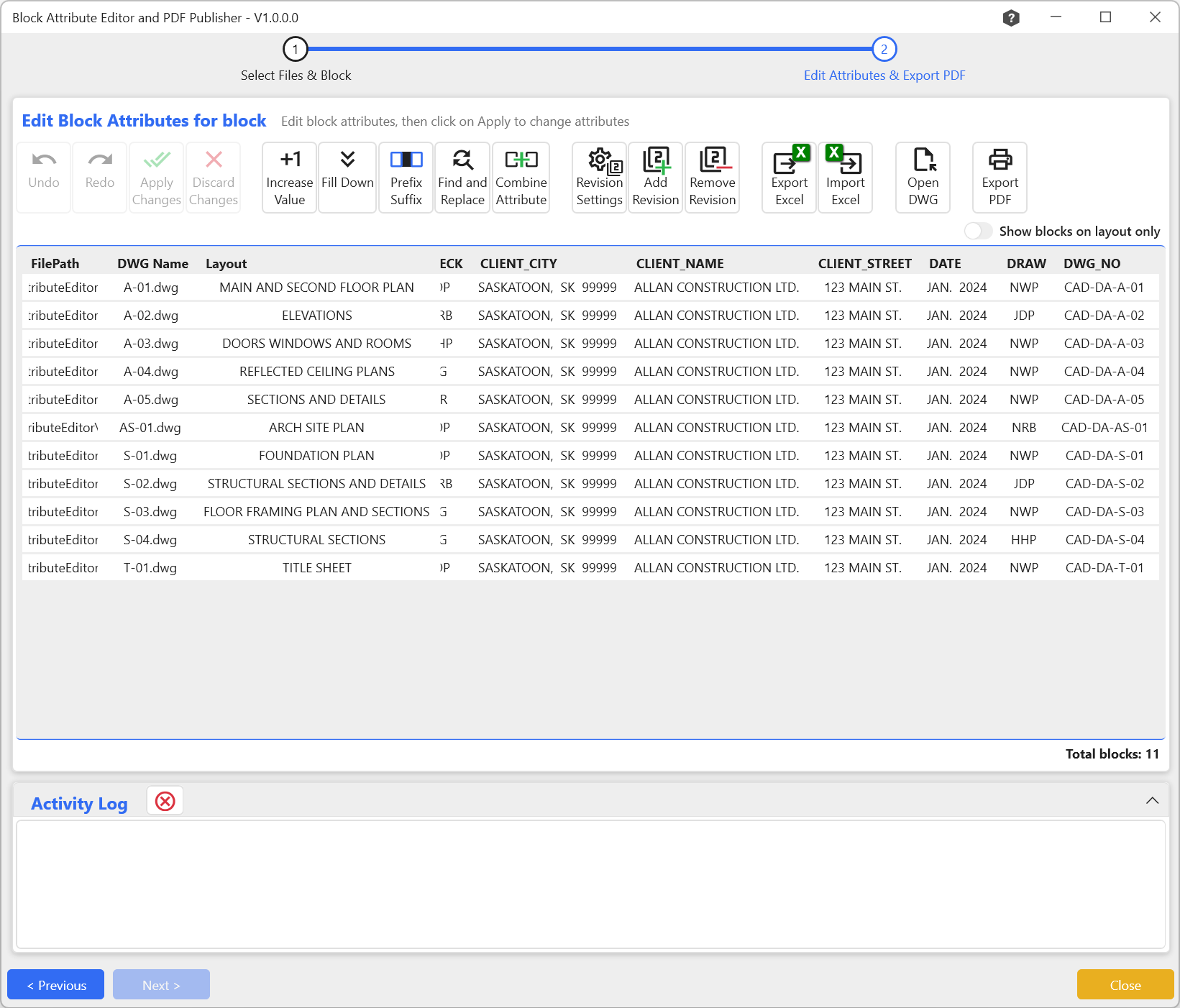Image resolution: width=1180 pixels, height=1008 pixels.
Task: Click the CLIENT_STREET column header
Action: 865,264
